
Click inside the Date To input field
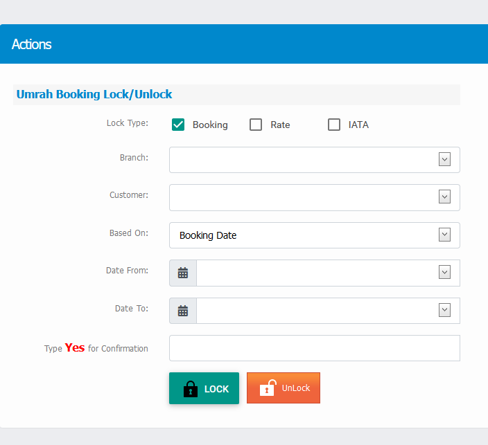317,311
